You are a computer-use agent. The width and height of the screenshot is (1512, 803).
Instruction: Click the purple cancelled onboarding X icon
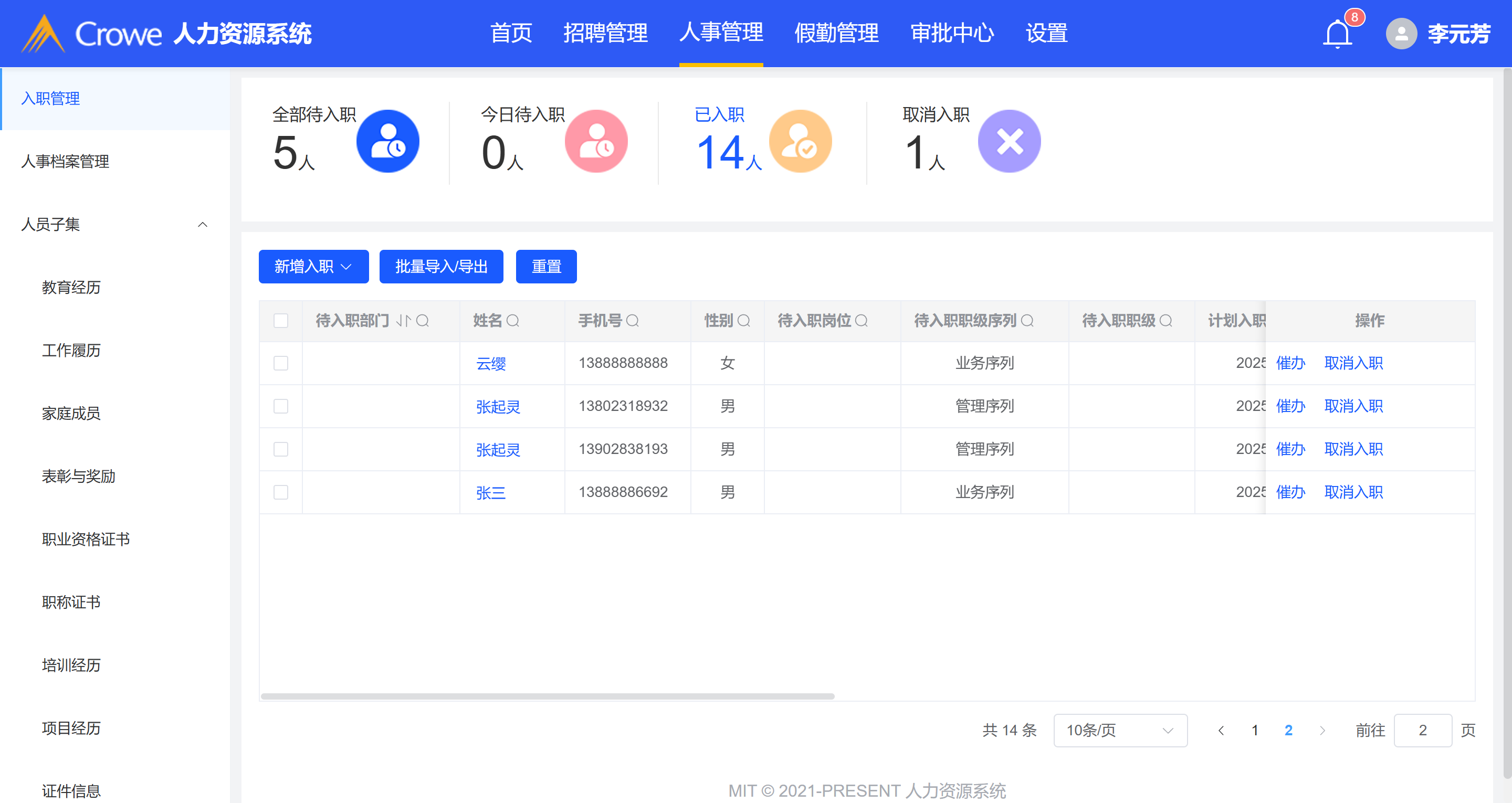pos(1009,141)
